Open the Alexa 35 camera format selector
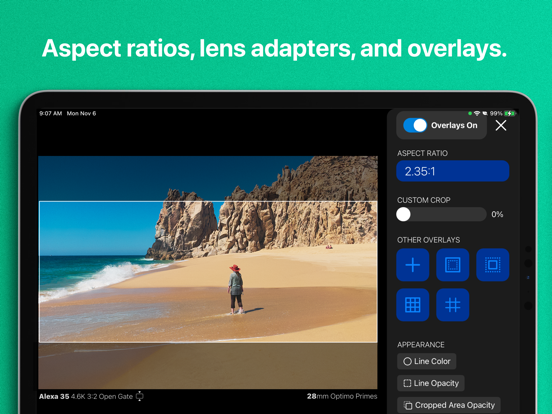The image size is (552, 414). point(86,396)
